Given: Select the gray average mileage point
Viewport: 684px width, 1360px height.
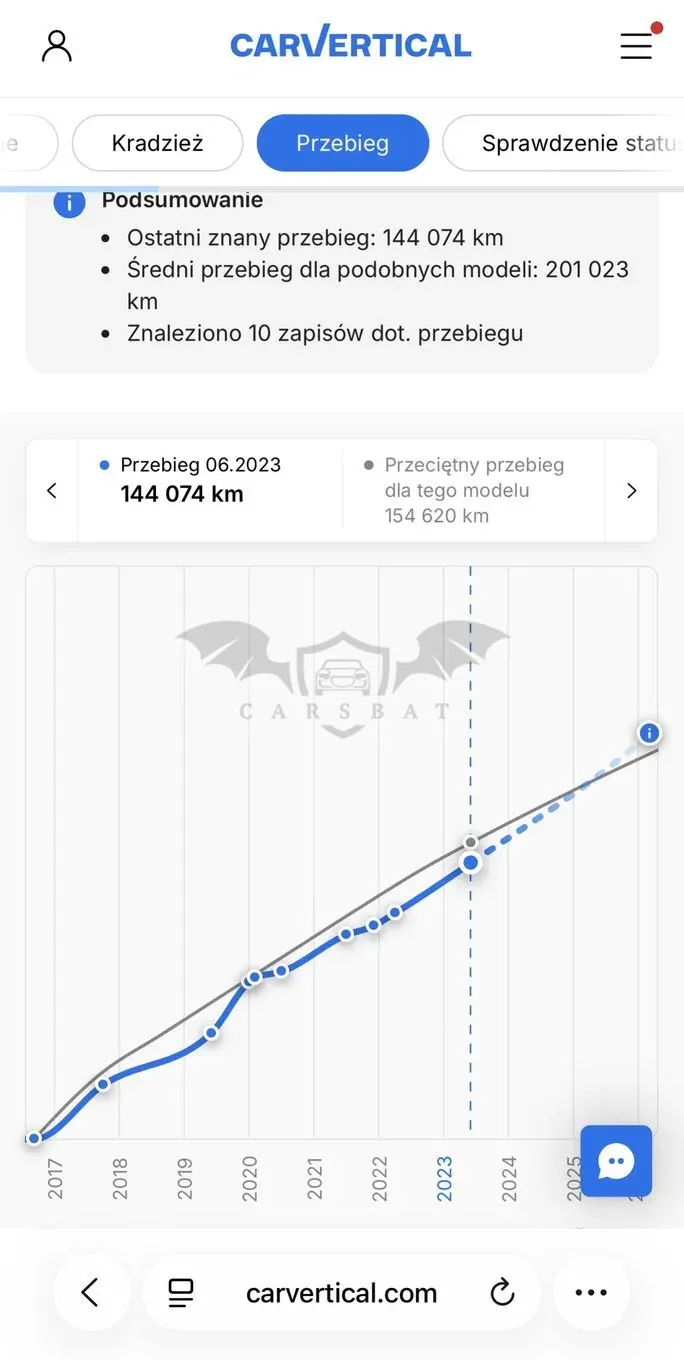Looking at the screenshot, I should (x=470, y=842).
